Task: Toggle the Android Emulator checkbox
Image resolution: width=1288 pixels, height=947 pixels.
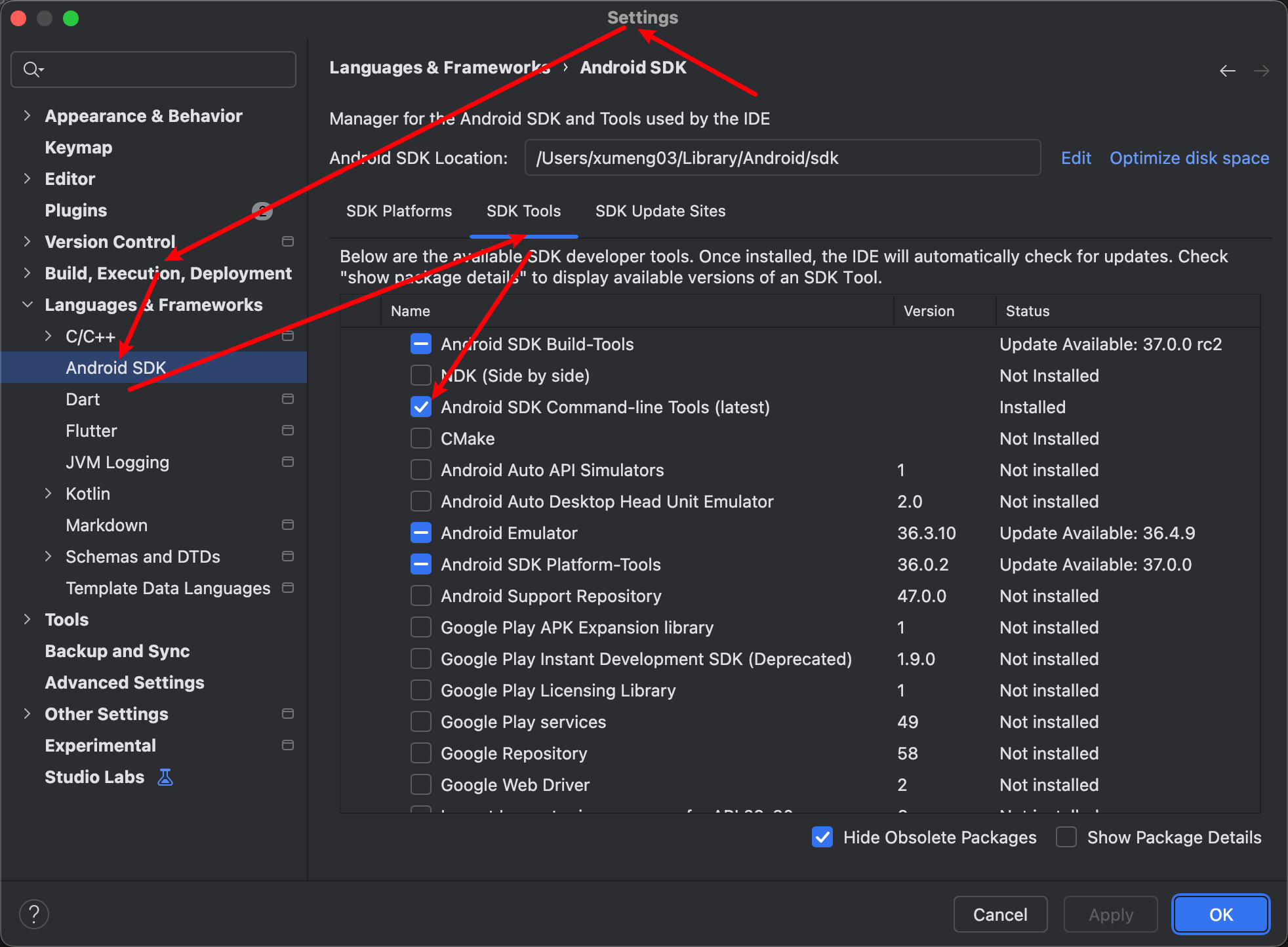Action: 420,533
